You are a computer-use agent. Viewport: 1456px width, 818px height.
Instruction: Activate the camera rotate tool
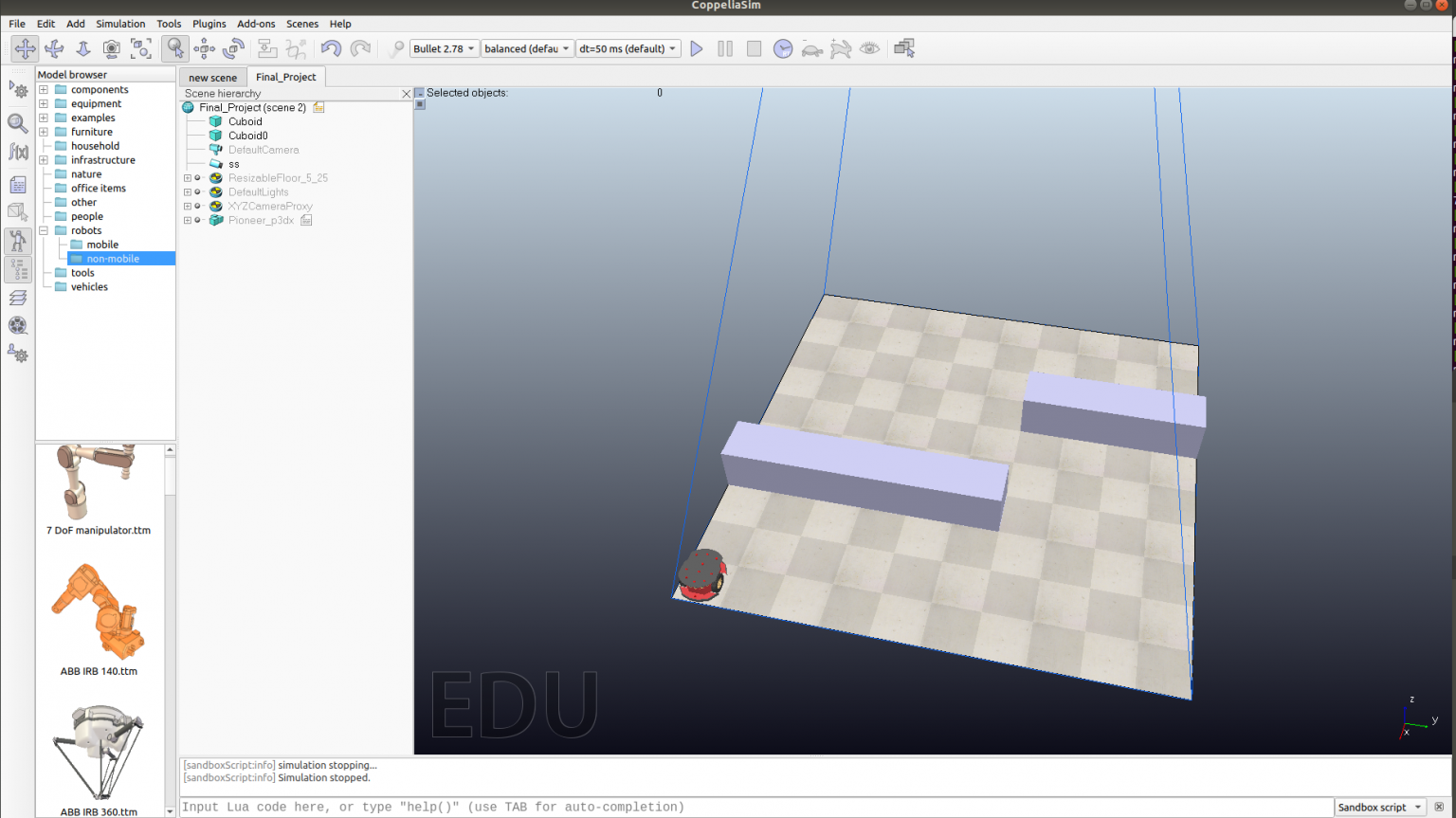[53, 48]
